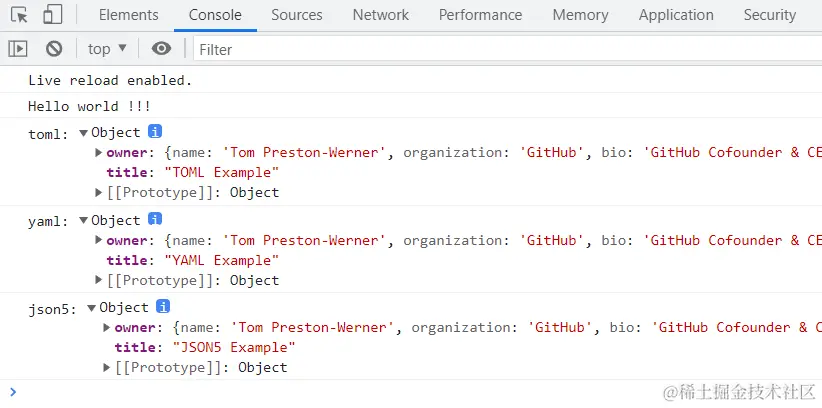Switch to the Sources tab
Image resolution: width=822 pixels, height=408 pixels.
(296, 15)
